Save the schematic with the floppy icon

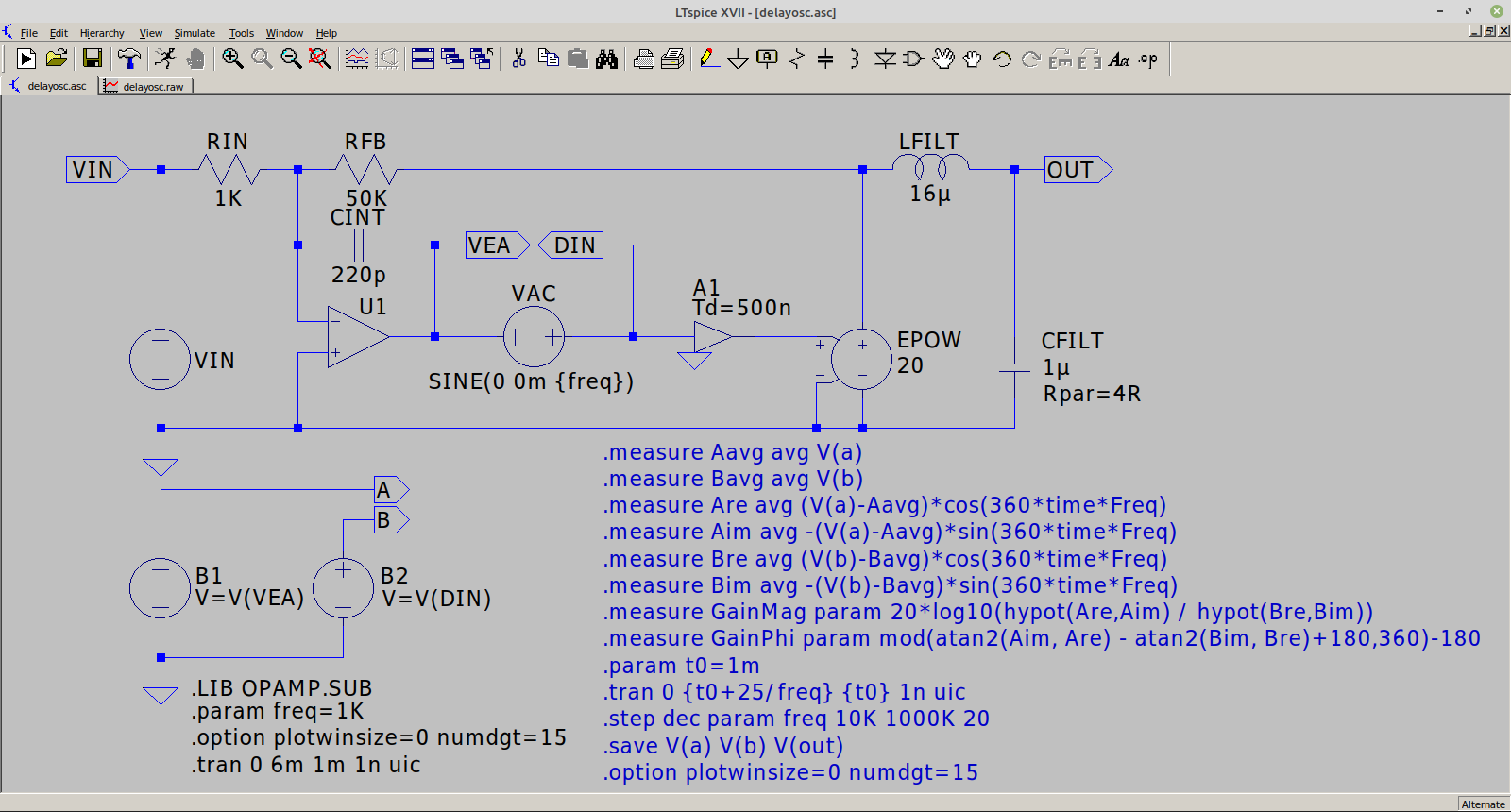click(x=92, y=59)
